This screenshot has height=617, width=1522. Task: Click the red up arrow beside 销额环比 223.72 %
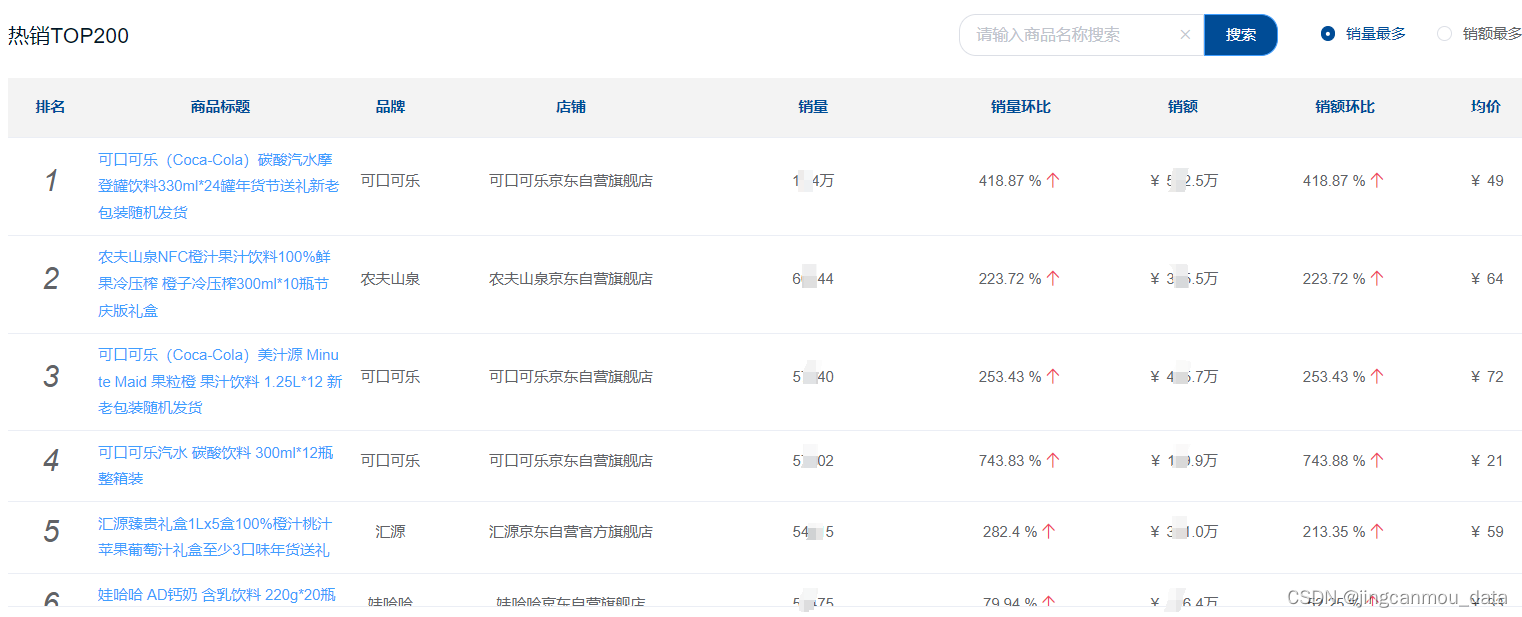point(1377,279)
